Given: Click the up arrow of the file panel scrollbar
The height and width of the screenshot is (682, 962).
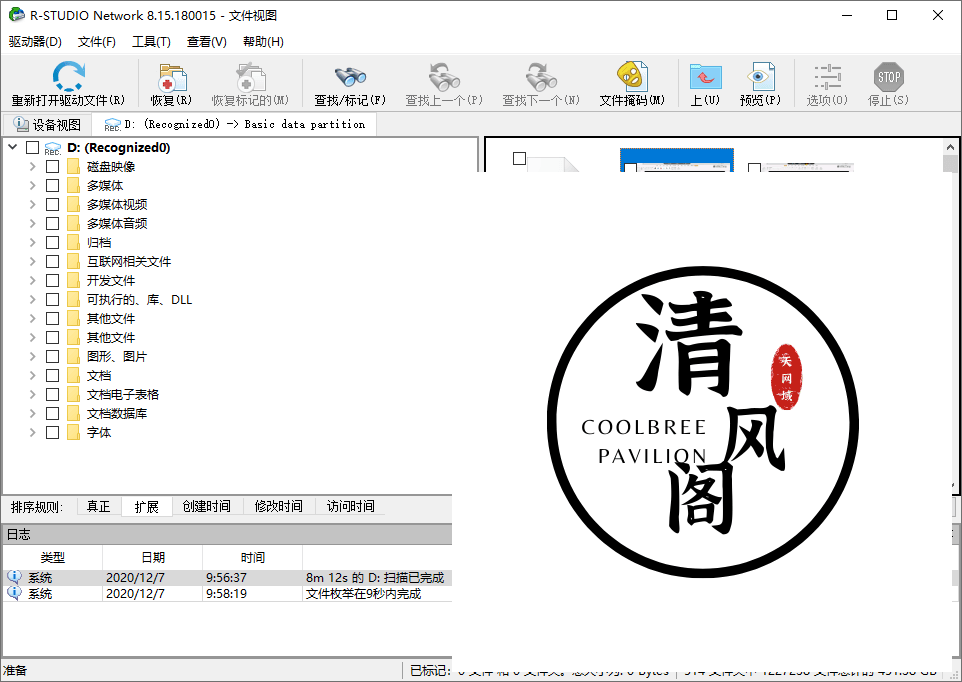Looking at the screenshot, I should coord(950,147).
